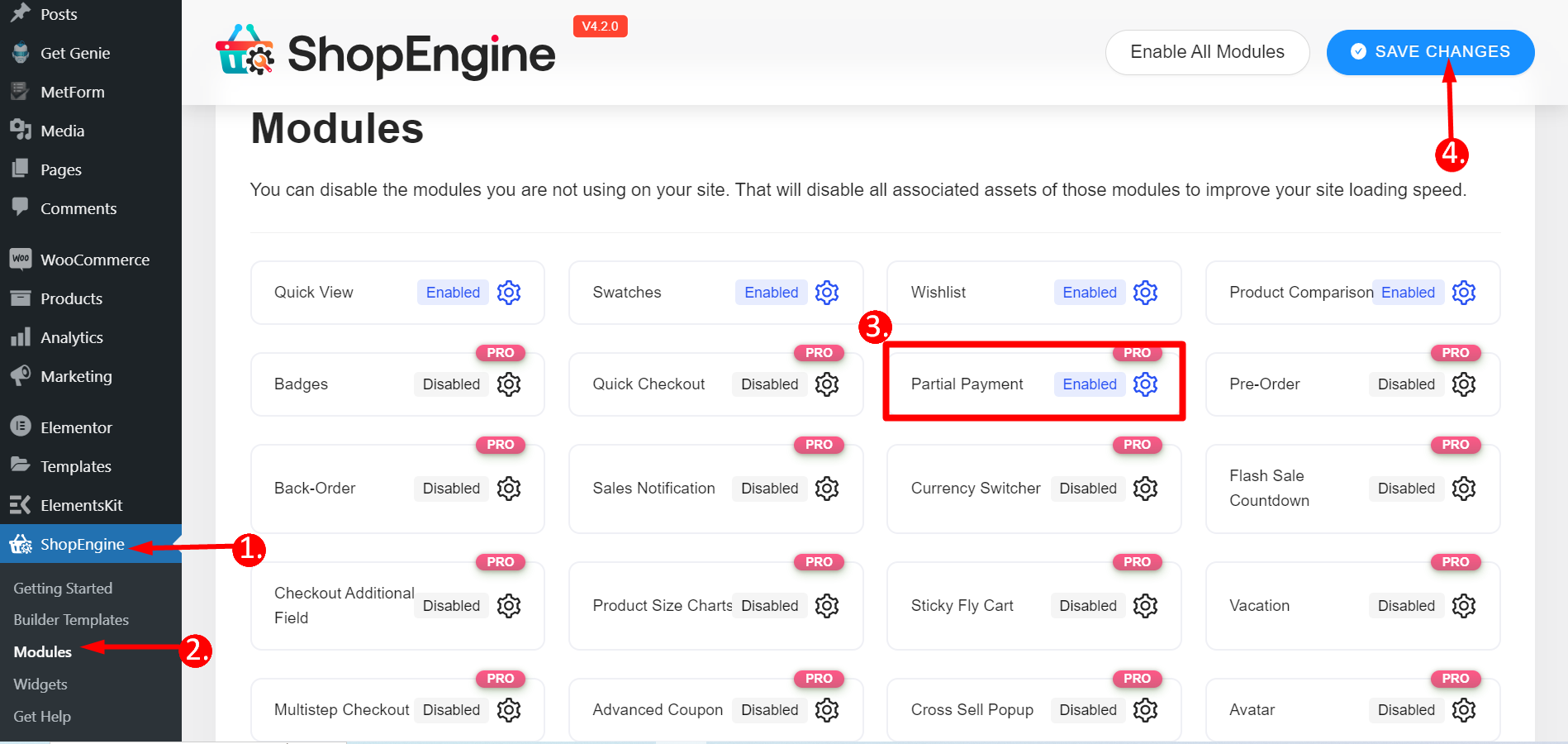Toggle the Sticky Fly Cart Disabled state
Image resolution: width=1568 pixels, height=744 pixels.
point(1087,605)
